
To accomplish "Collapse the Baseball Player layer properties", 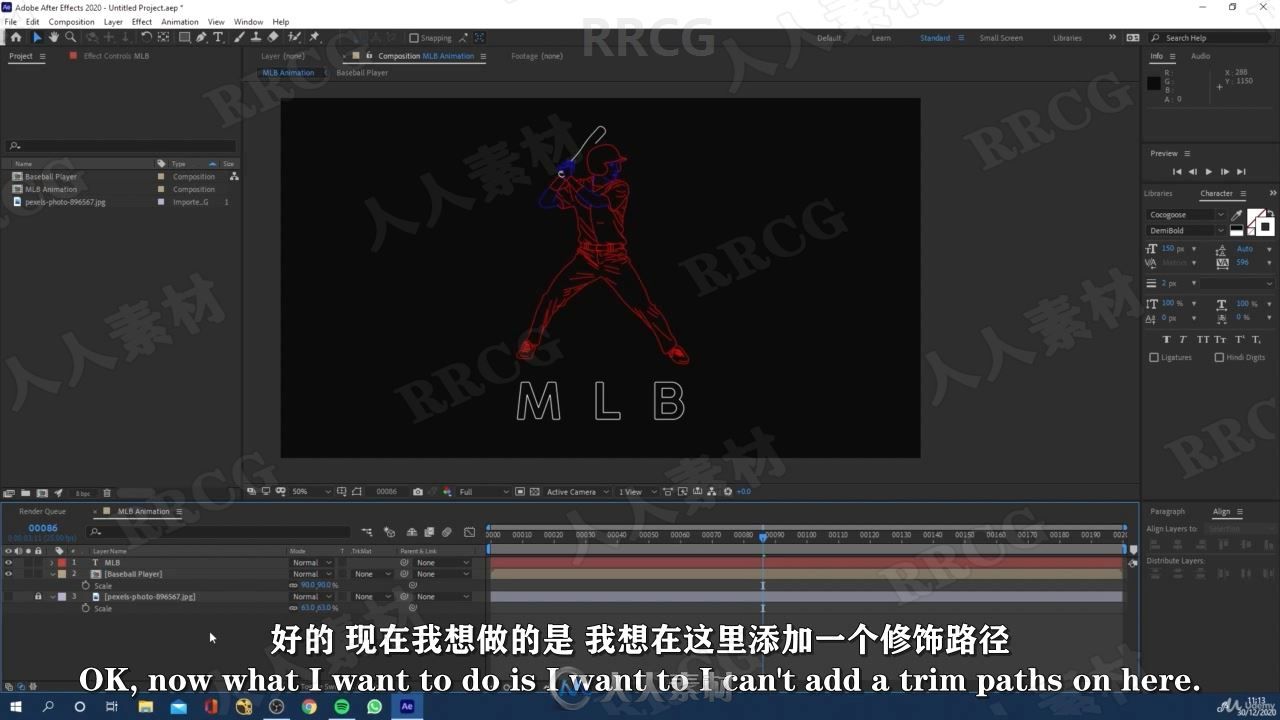I will pos(52,574).
